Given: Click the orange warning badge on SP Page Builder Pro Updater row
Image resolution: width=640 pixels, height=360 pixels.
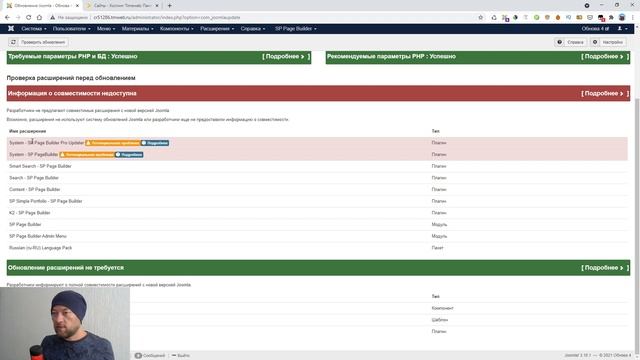Looking at the screenshot, I should 113,143.
